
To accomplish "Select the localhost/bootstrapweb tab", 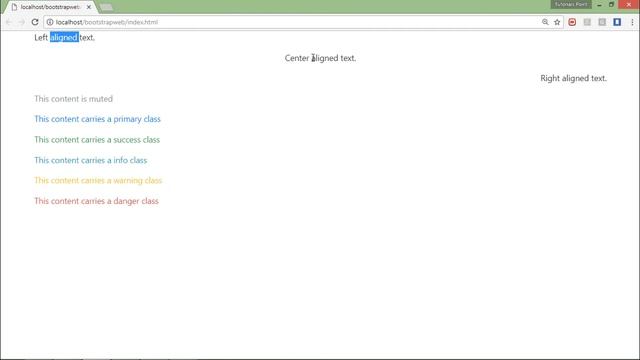I will click(x=50, y=7).
